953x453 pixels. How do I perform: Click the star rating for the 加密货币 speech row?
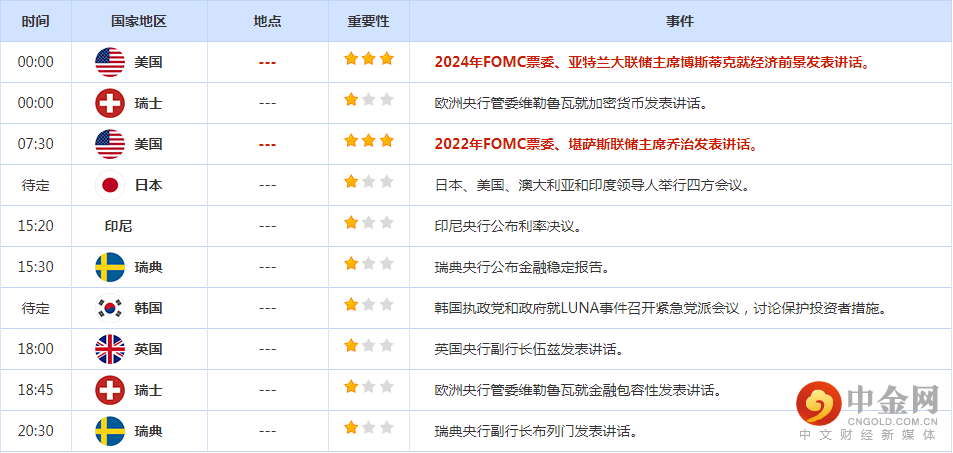(369, 100)
